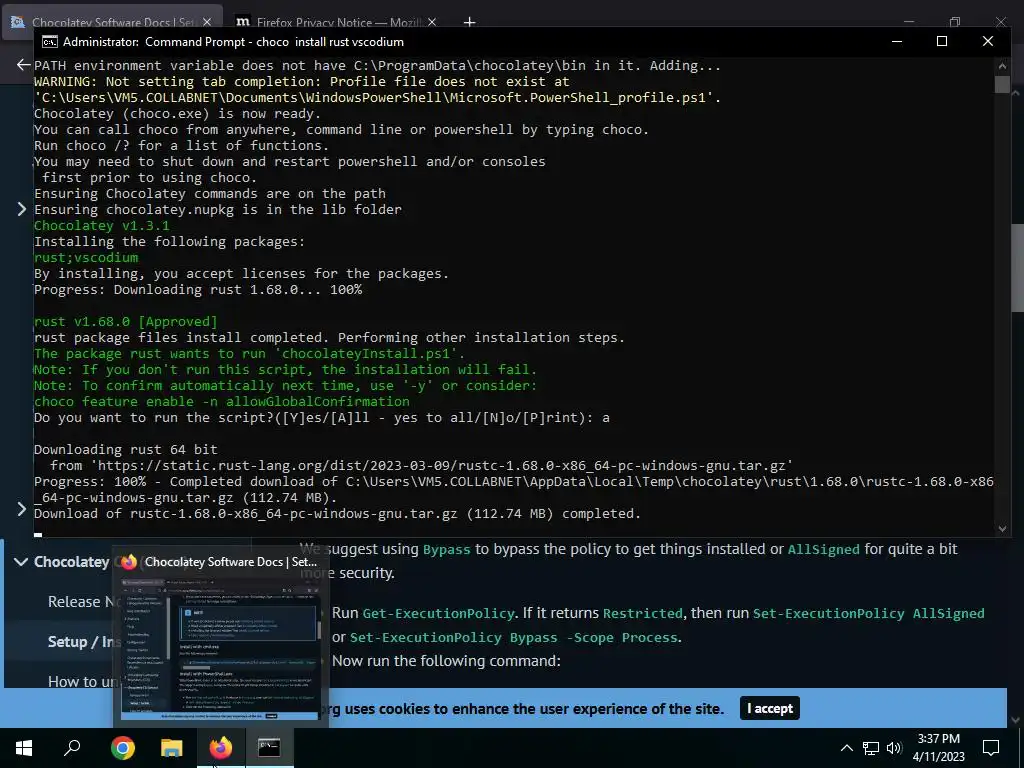Expand upper sidebar chevron in Firefox
This screenshot has width=1024, height=768.
21,209
